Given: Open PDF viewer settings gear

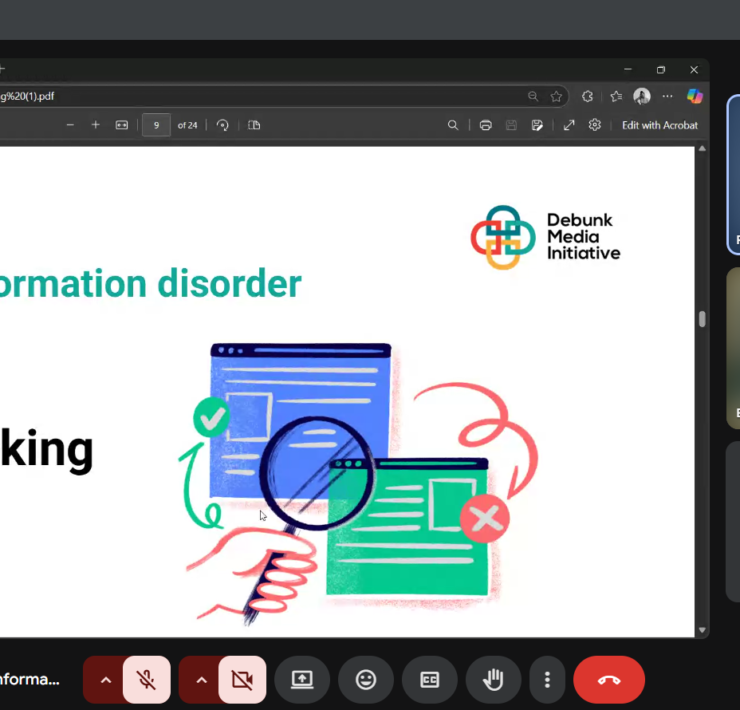Looking at the screenshot, I should 595,125.
